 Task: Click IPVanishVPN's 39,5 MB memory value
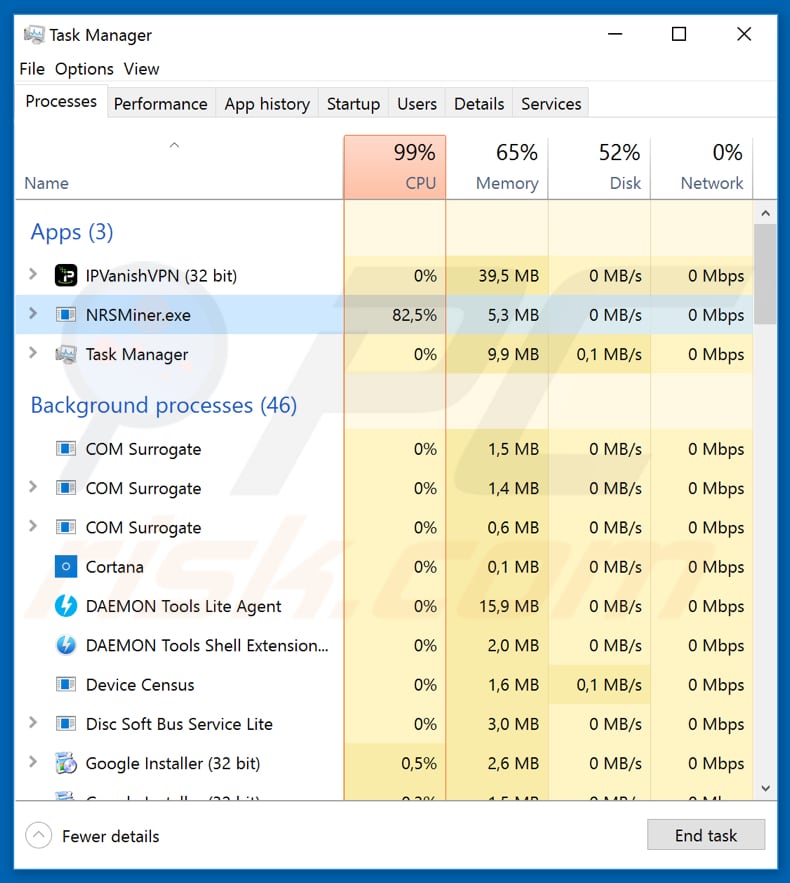click(x=508, y=275)
